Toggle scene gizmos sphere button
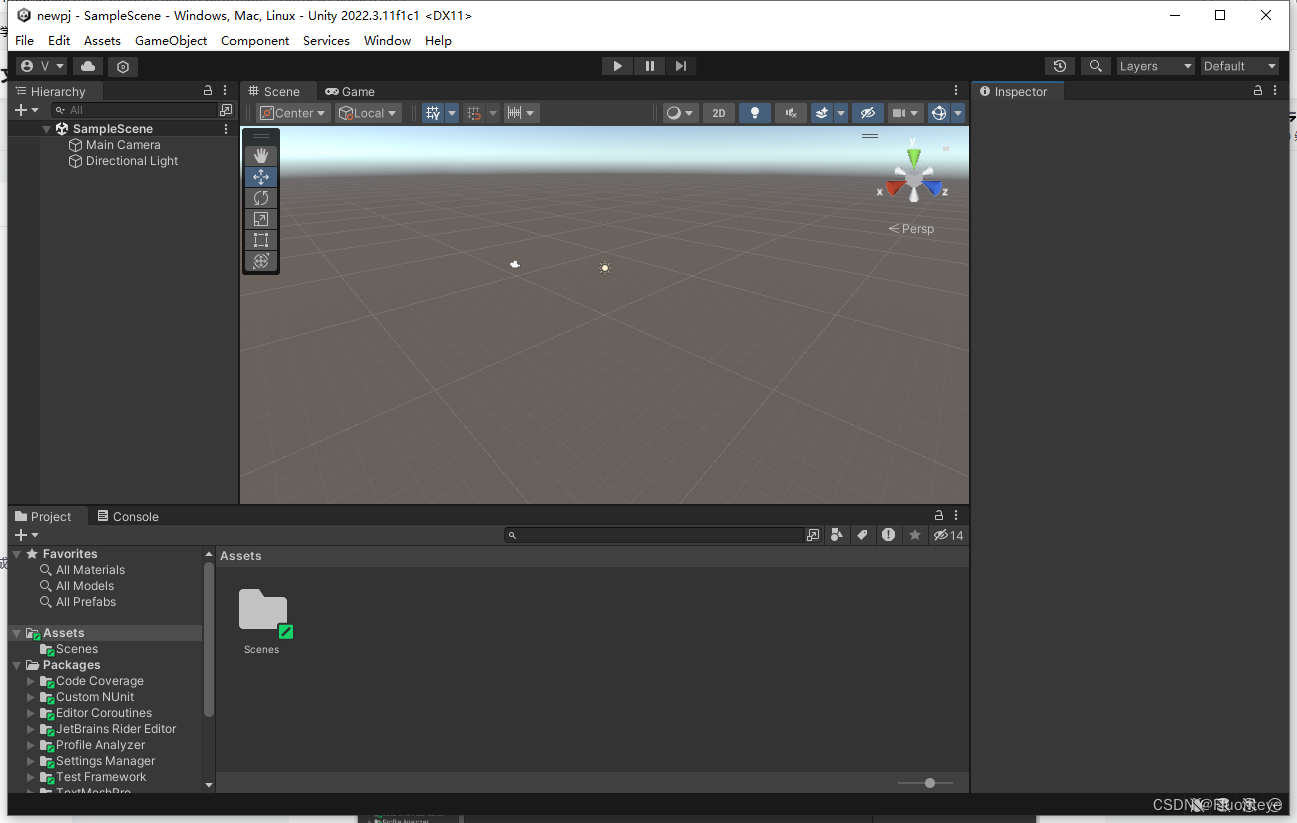The width and height of the screenshot is (1297, 823). tap(938, 113)
